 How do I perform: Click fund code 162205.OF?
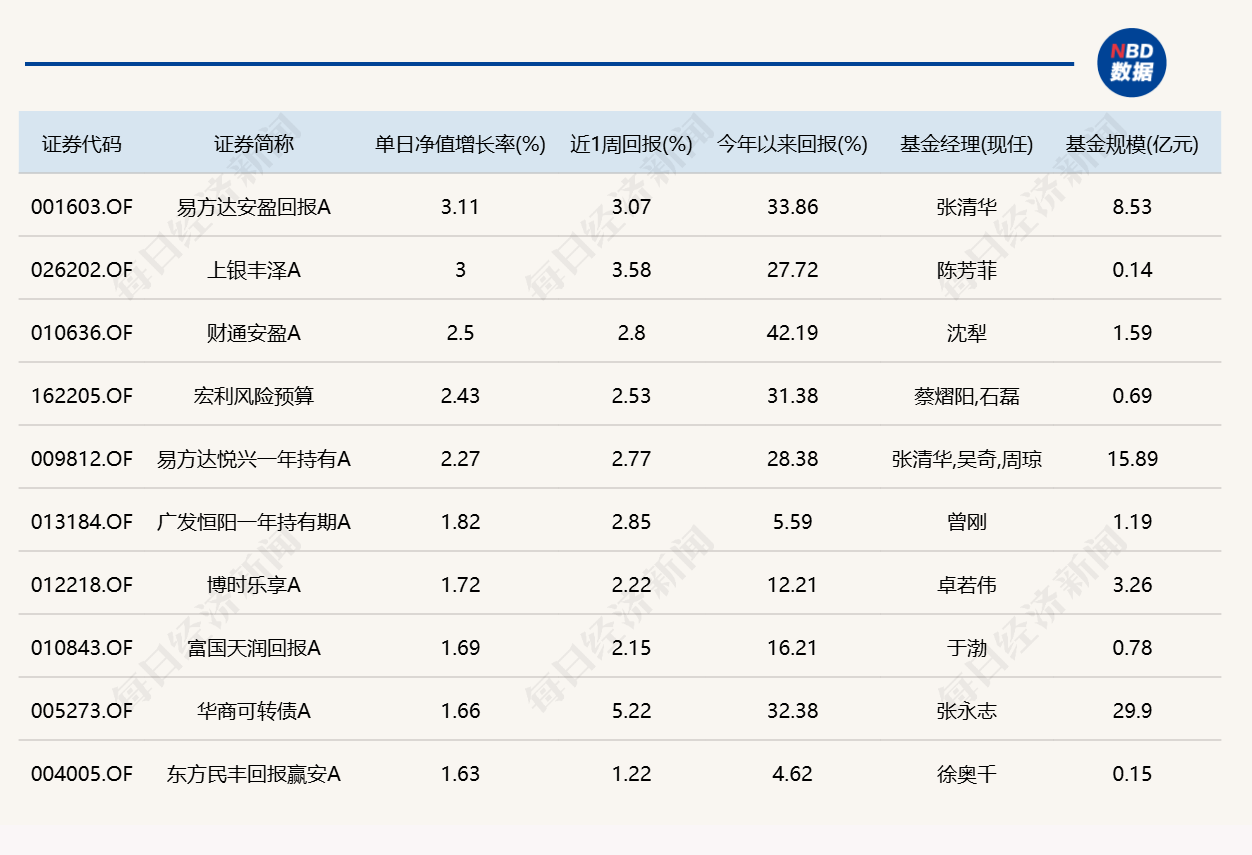point(81,396)
